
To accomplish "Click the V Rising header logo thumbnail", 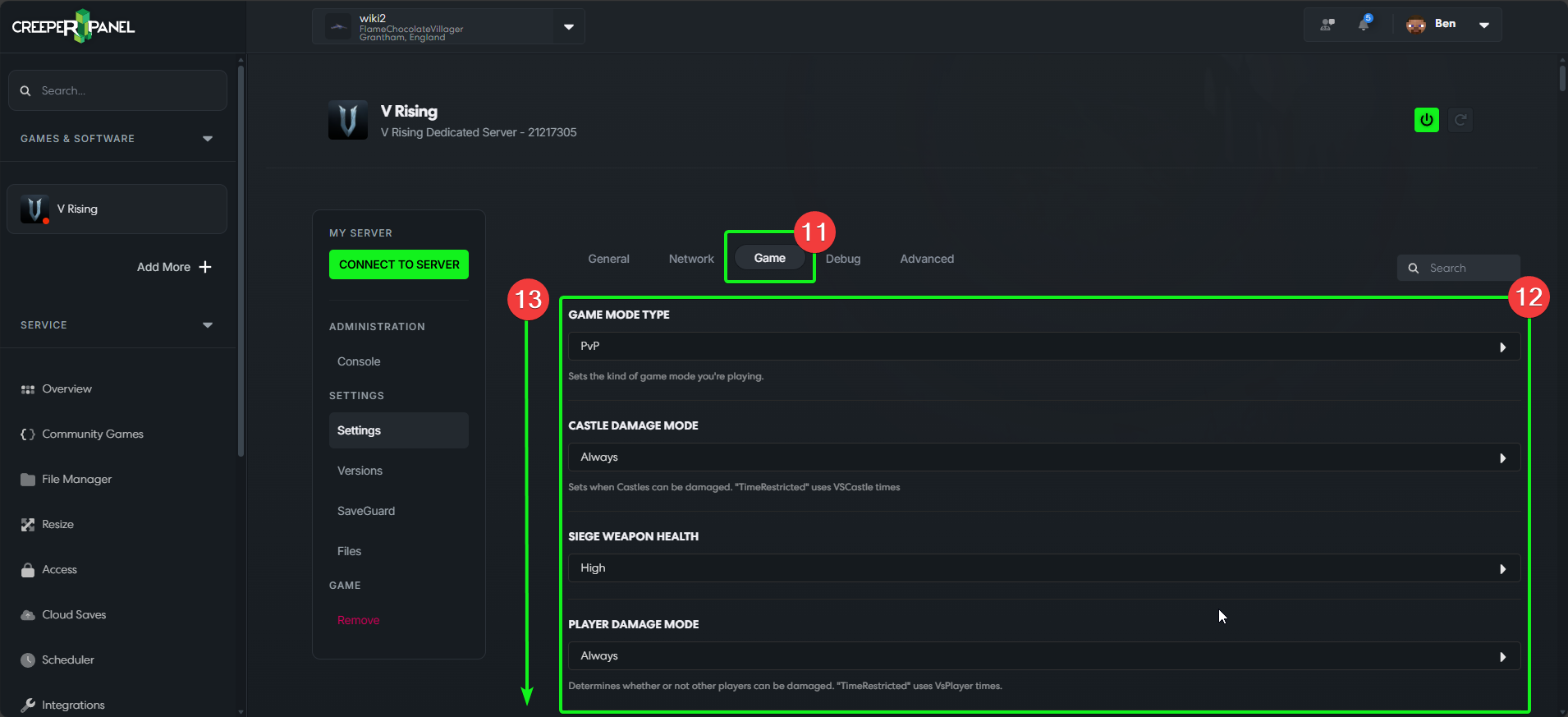I will 348,120.
